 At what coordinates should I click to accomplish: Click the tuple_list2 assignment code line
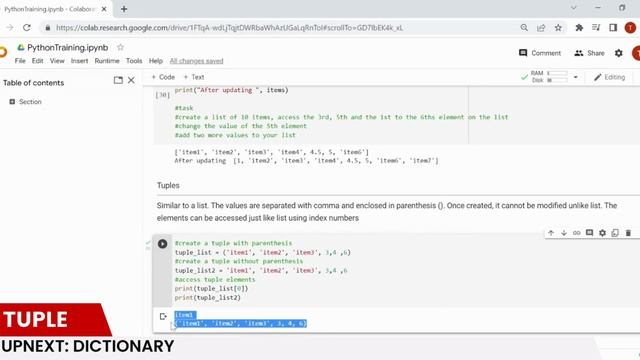click(261, 270)
